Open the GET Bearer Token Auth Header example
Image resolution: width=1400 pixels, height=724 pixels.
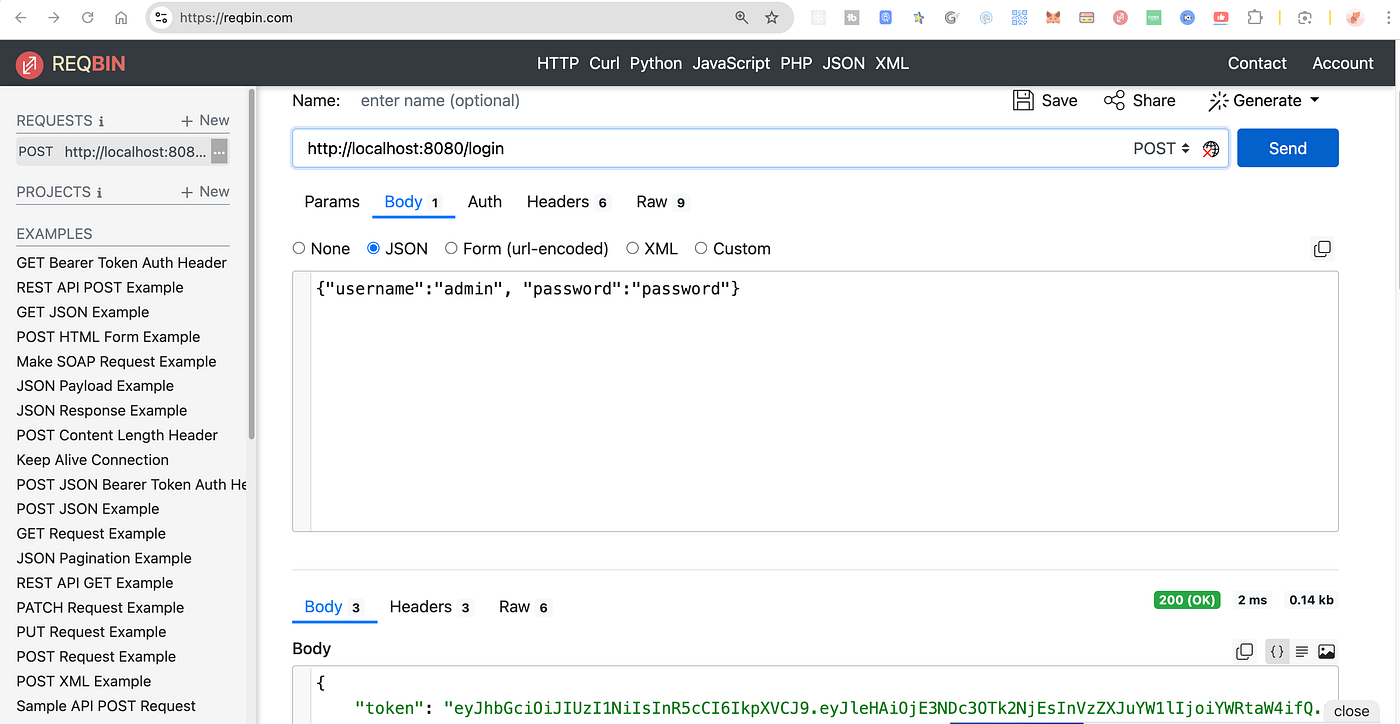[121, 262]
